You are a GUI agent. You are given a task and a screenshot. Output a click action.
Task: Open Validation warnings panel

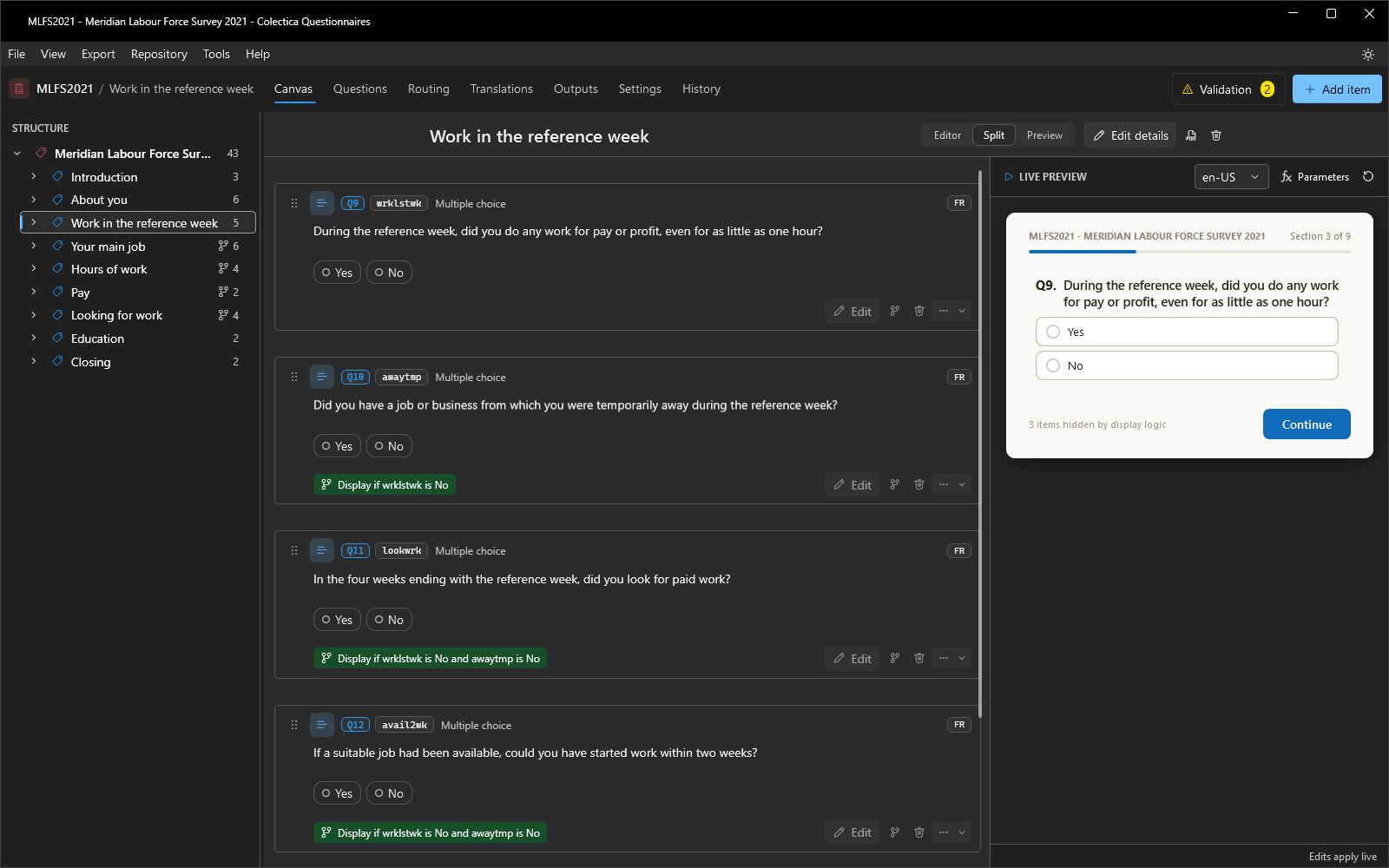click(x=1228, y=89)
